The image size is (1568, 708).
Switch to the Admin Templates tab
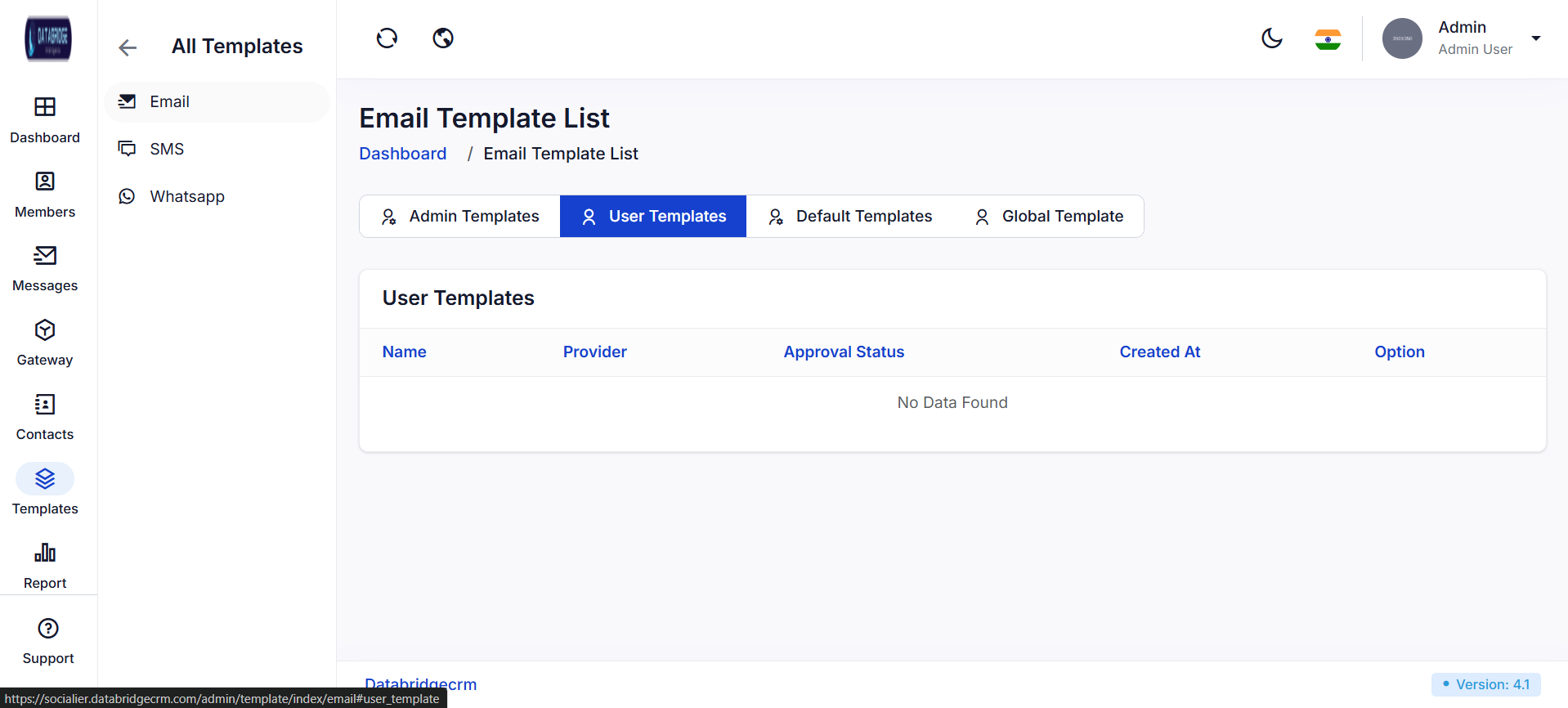point(460,217)
